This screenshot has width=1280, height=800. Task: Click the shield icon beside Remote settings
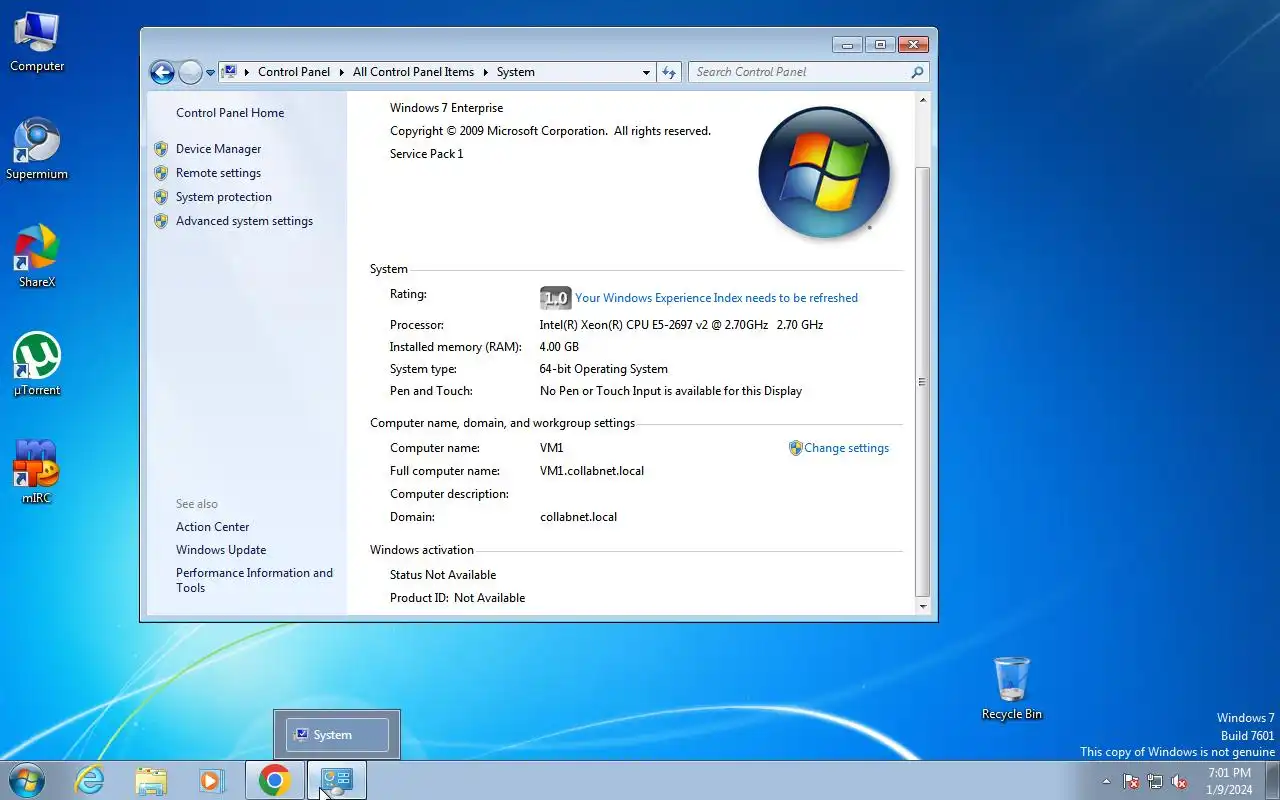coord(161,173)
